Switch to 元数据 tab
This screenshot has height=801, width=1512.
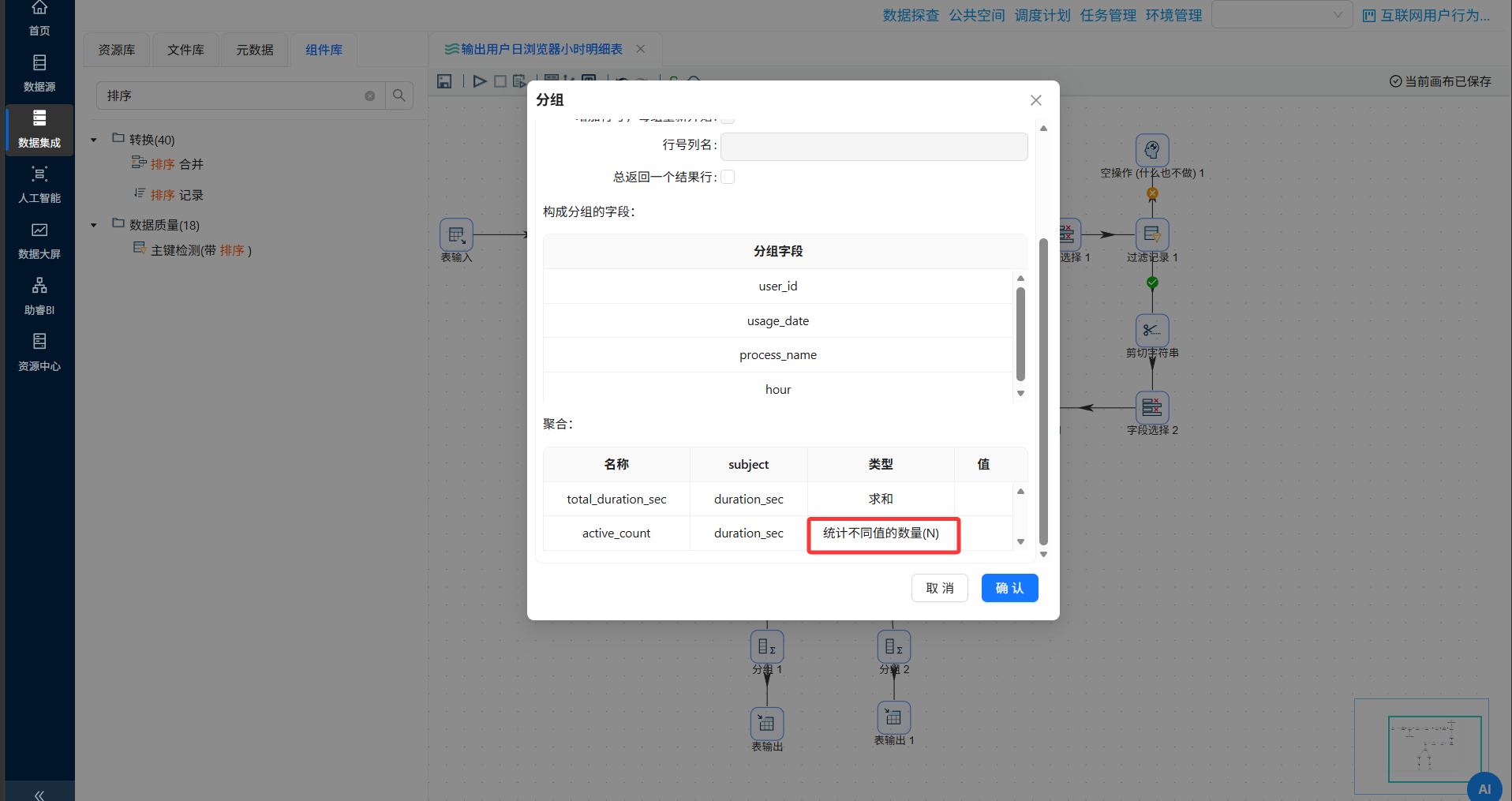click(x=255, y=50)
